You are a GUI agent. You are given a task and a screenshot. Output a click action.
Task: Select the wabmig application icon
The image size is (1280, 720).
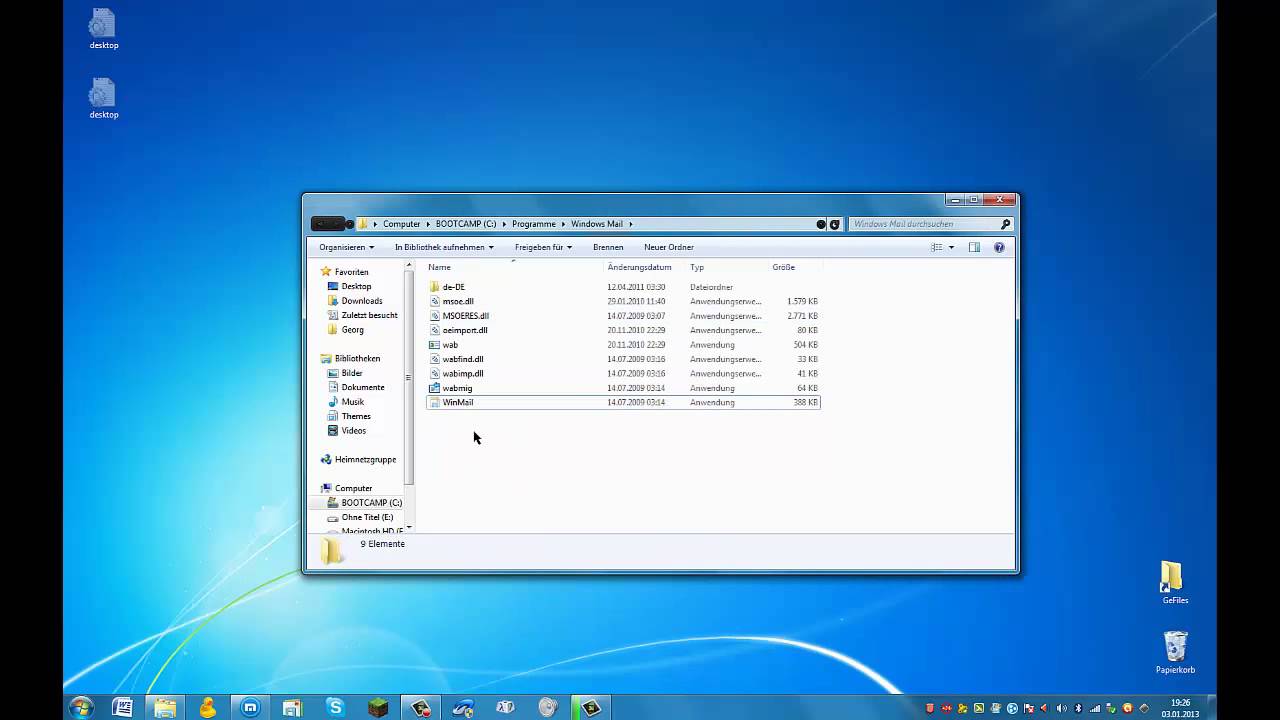[434, 388]
